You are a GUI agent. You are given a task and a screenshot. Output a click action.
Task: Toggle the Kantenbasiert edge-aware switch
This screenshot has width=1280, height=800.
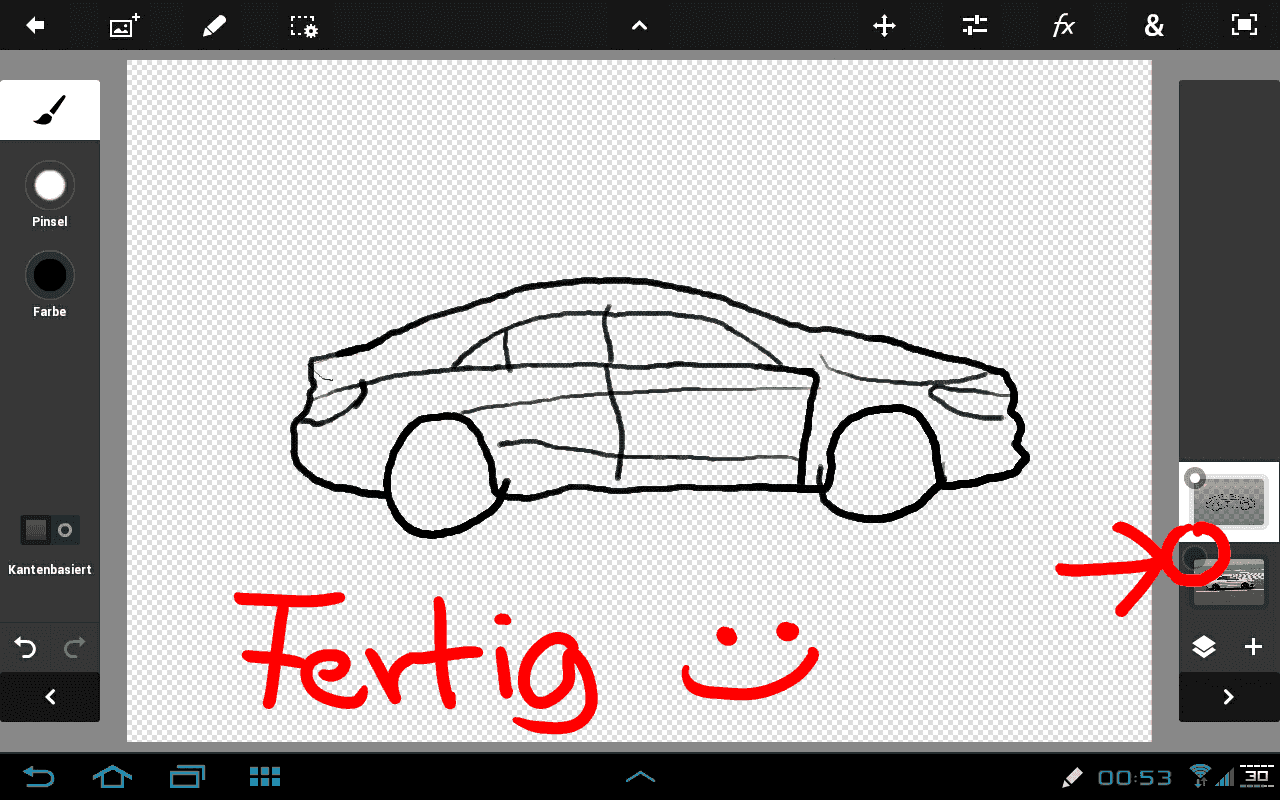(50, 530)
